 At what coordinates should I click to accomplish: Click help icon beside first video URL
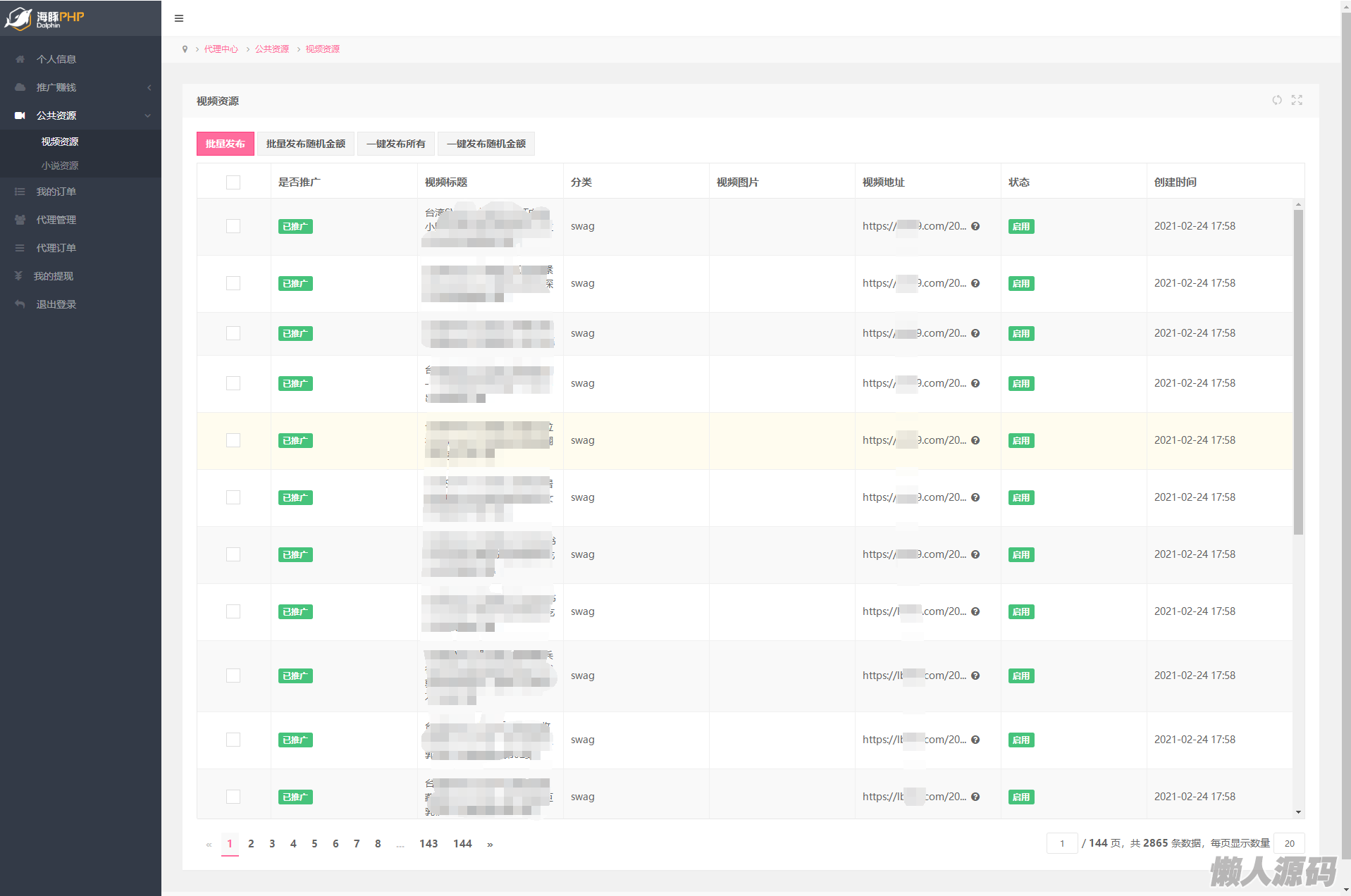pos(975,226)
